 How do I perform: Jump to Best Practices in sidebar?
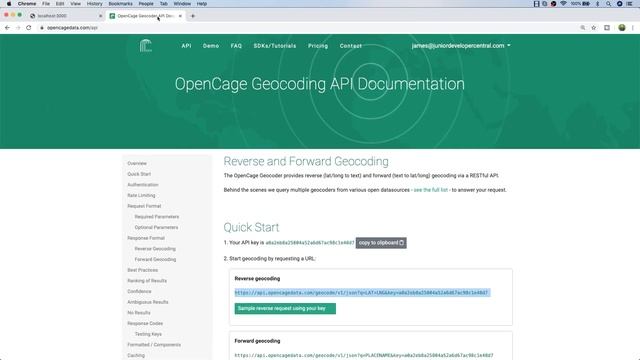click(x=142, y=270)
